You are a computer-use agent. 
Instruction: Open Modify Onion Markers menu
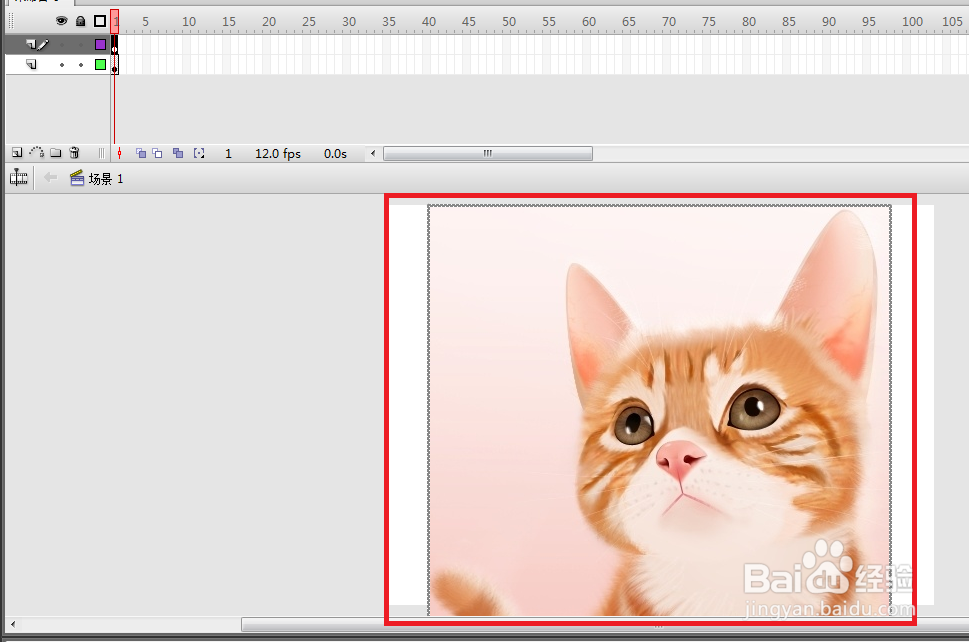tap(199, 153)
